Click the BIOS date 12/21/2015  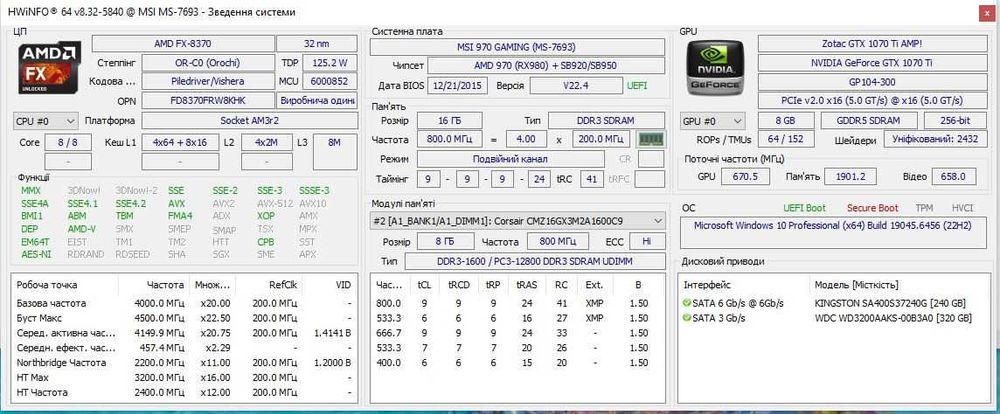pos(458,85)
